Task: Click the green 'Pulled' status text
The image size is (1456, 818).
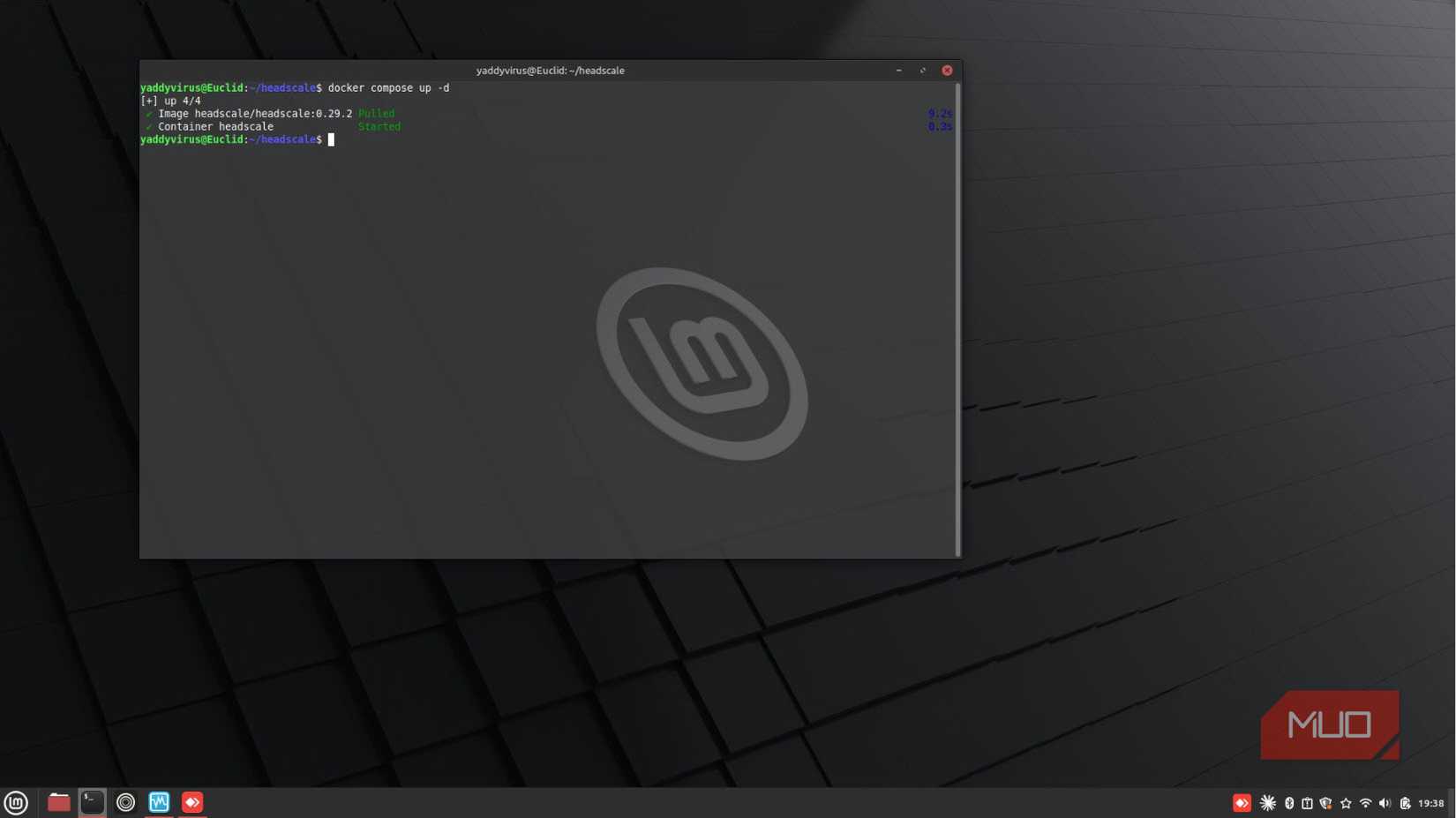Action: 376,114
